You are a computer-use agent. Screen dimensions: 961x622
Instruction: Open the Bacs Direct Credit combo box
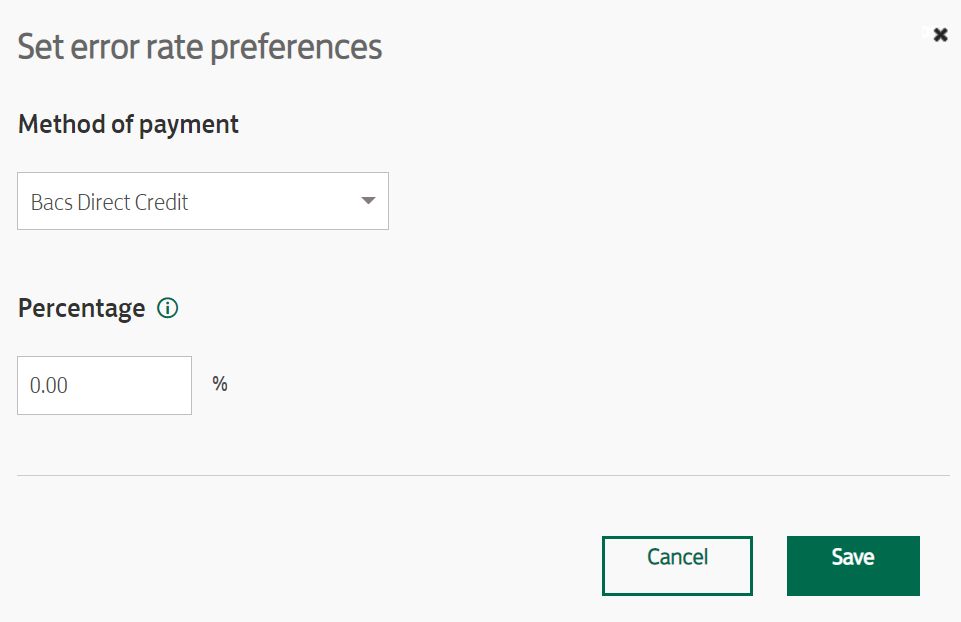click(x=203, y=201)
